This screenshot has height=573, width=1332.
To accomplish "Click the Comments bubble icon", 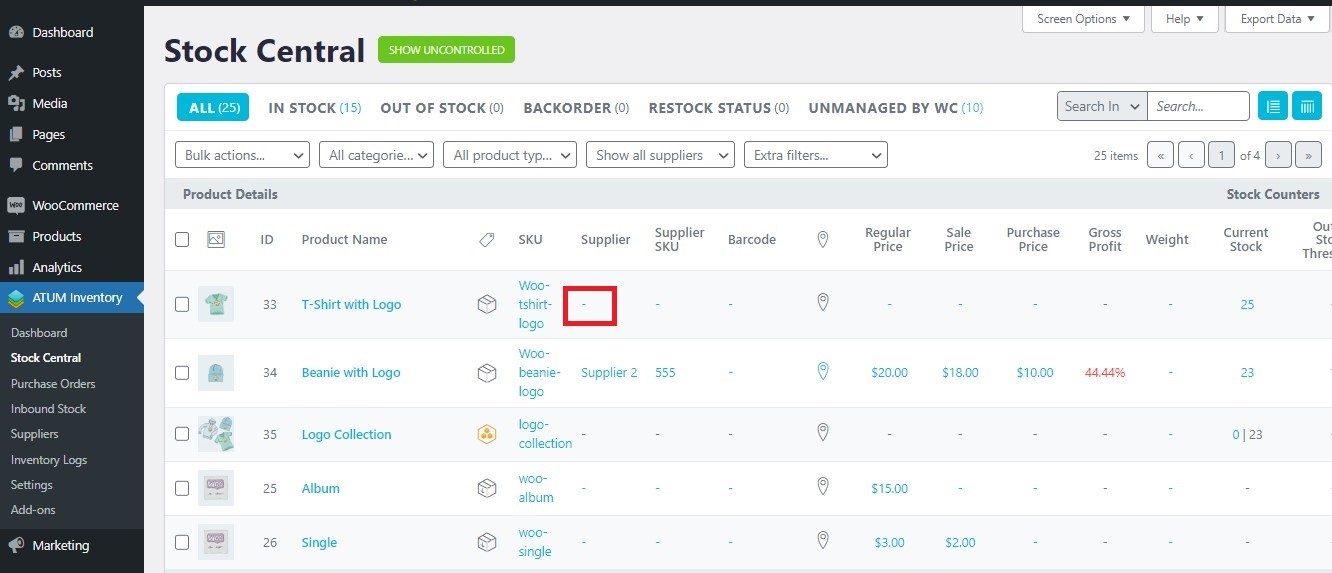I will [x=16, y=165].
